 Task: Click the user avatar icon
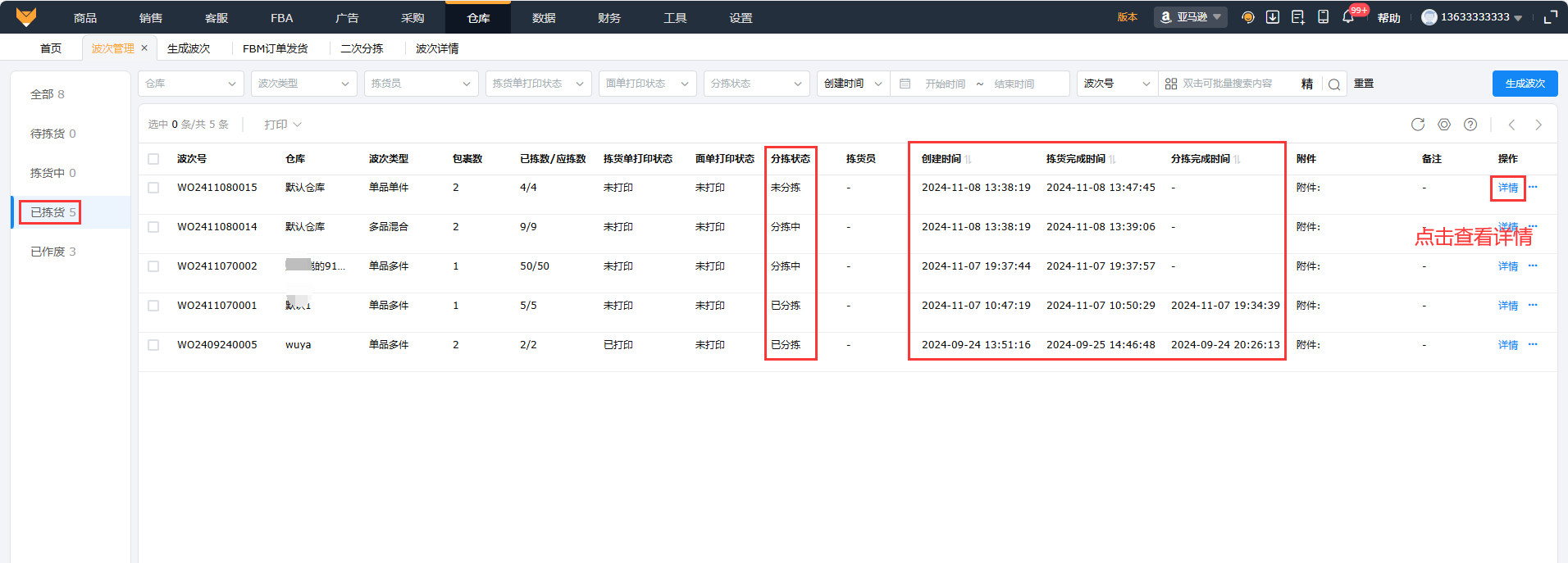pyautogui.click(x=1429, y=17)
